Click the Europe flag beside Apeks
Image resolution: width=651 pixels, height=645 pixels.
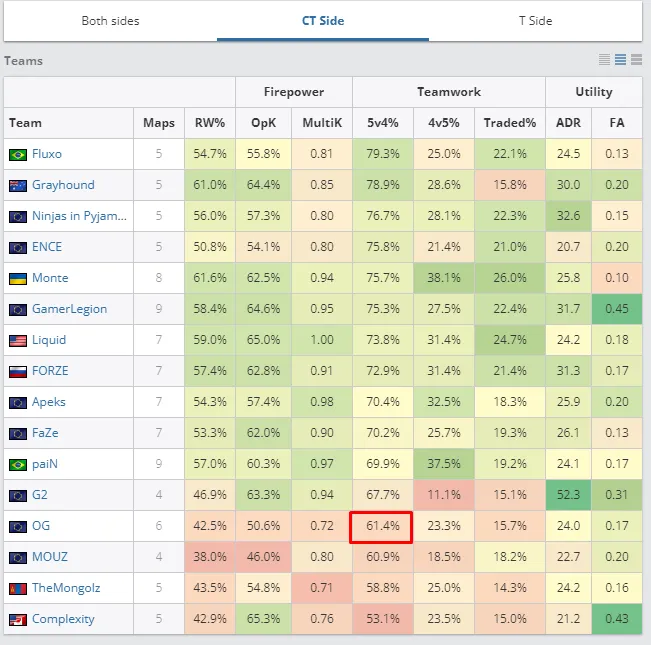tap(18, 403)
